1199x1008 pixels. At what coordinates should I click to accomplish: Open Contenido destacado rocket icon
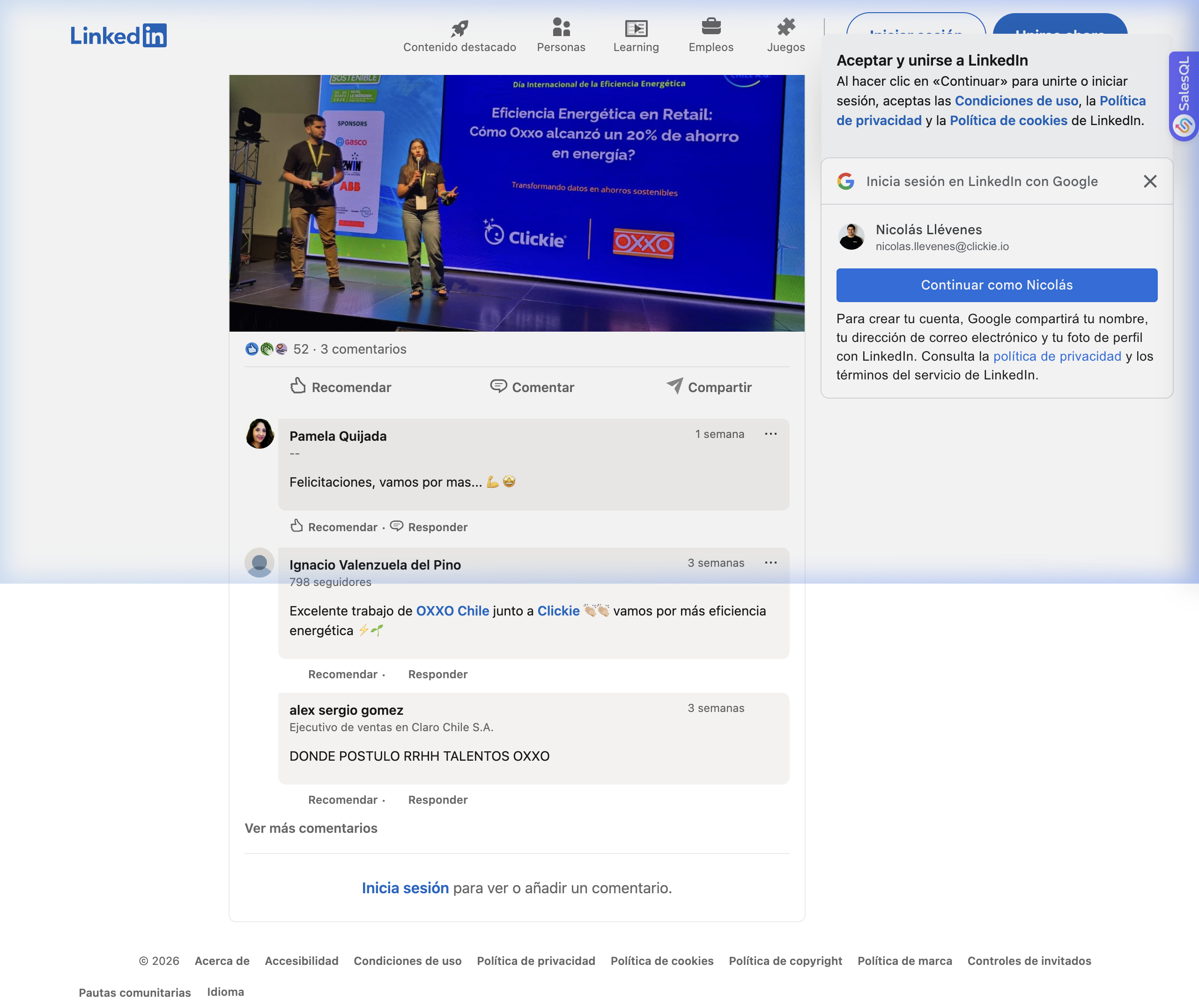(x=459, y=28)
